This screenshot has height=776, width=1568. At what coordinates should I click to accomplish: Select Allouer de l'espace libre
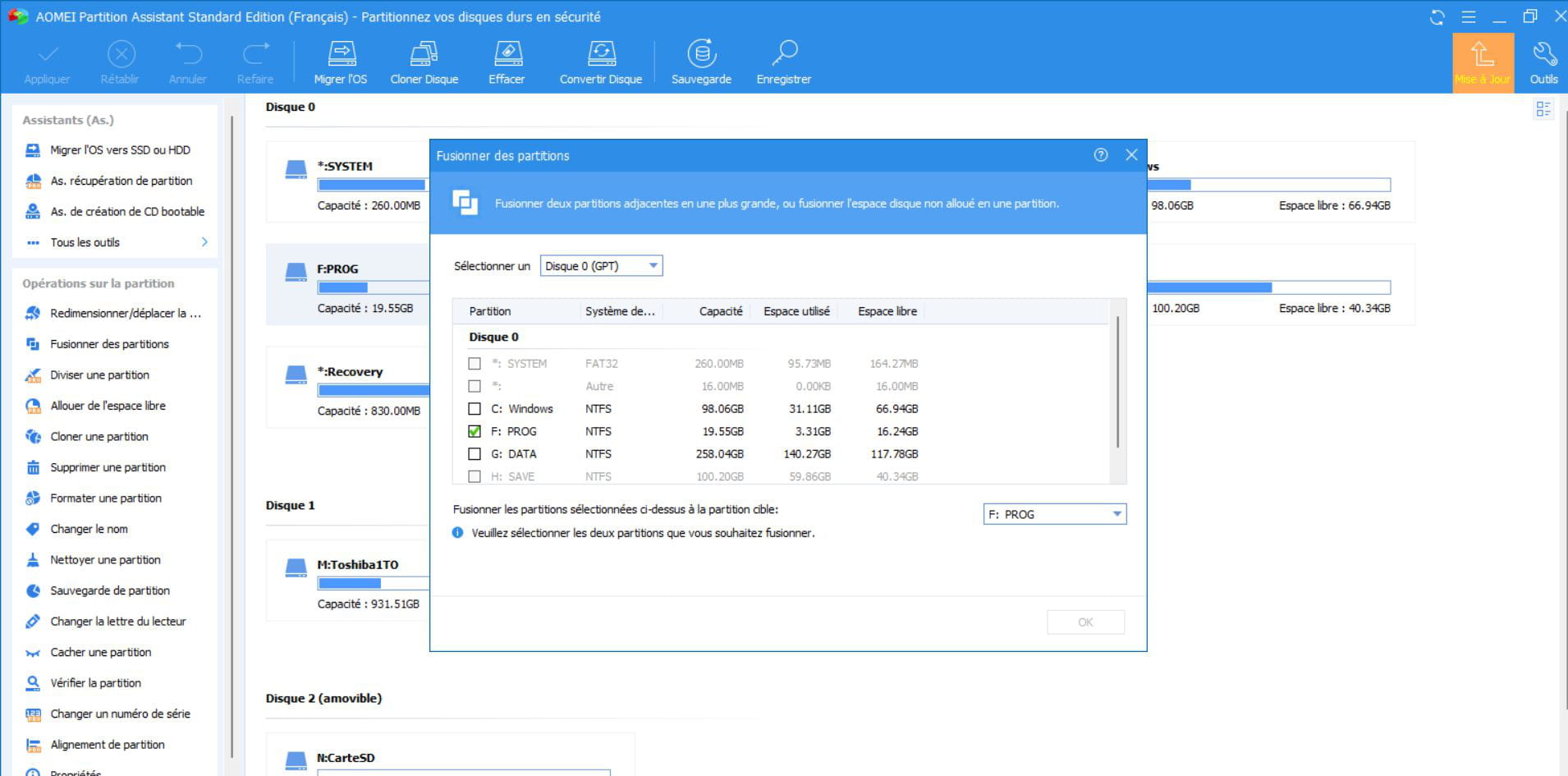click(x=108, y=406)
